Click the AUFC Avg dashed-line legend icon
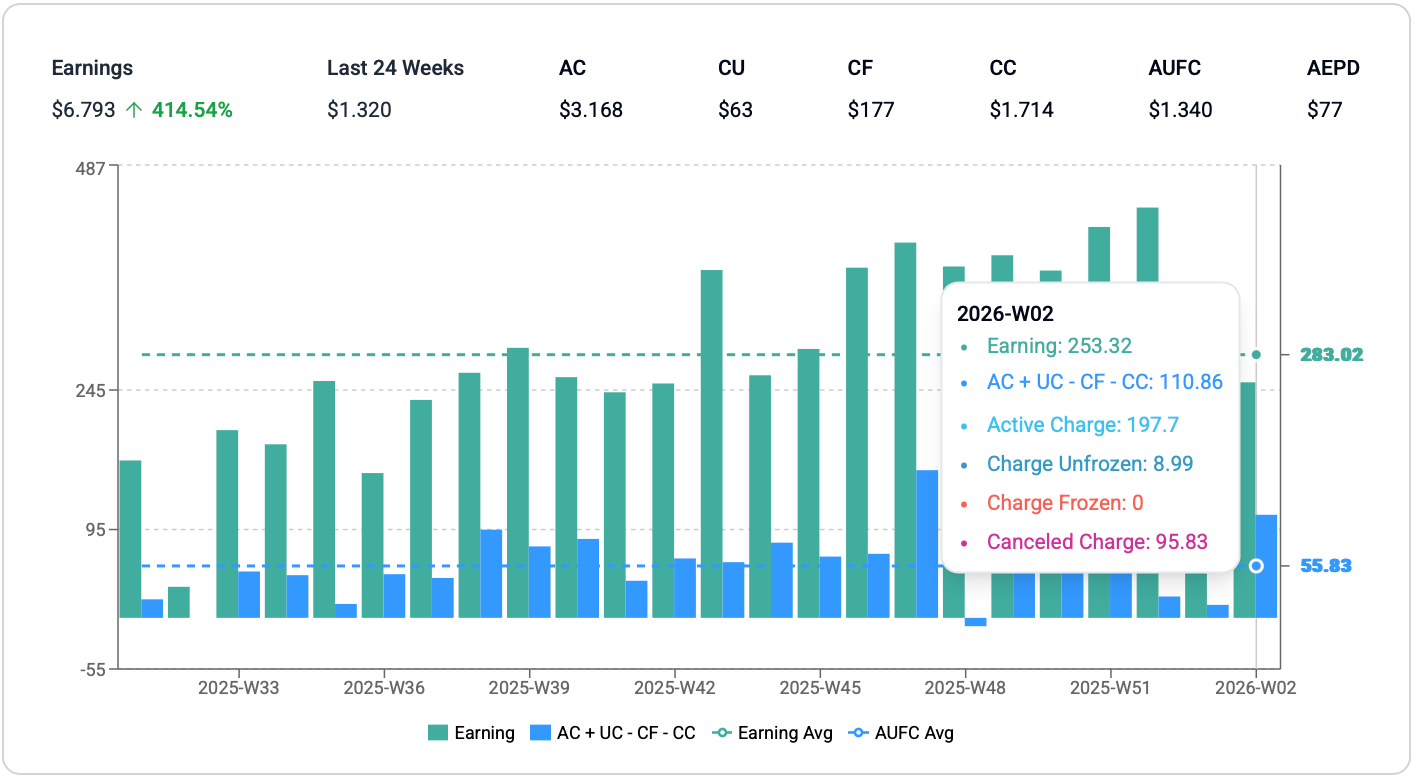Image resolution: width=1416 pixels, height=780 pixels. point(857,733)
